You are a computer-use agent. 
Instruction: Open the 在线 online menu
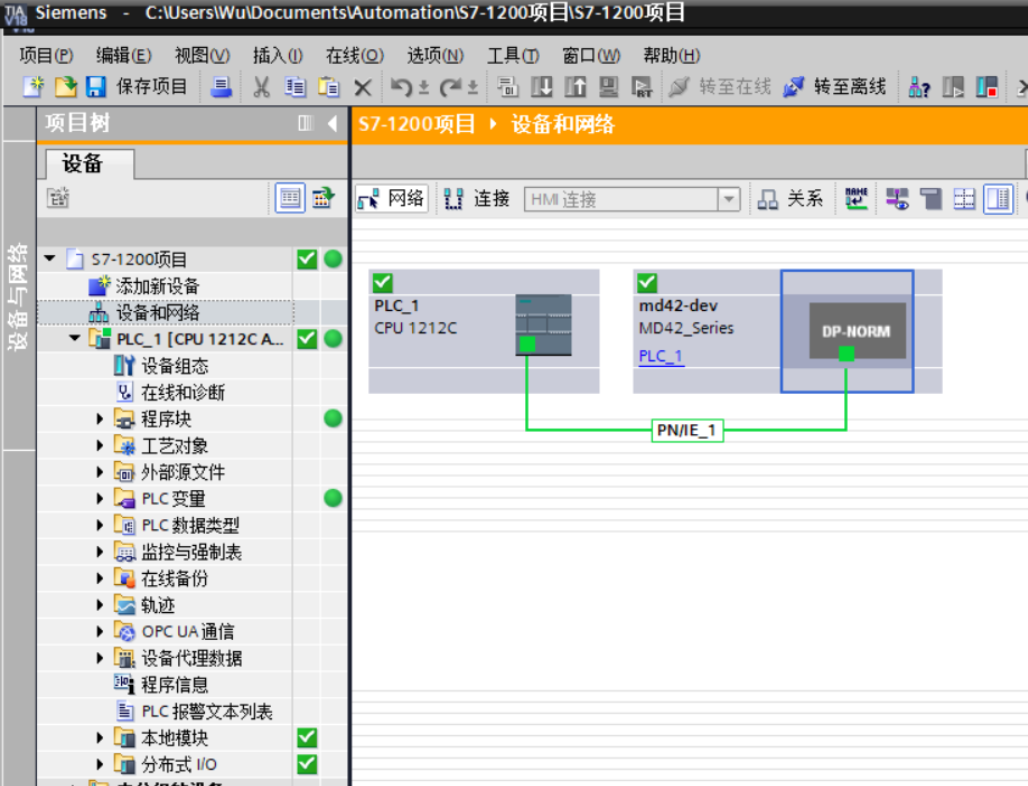(354, 55)
